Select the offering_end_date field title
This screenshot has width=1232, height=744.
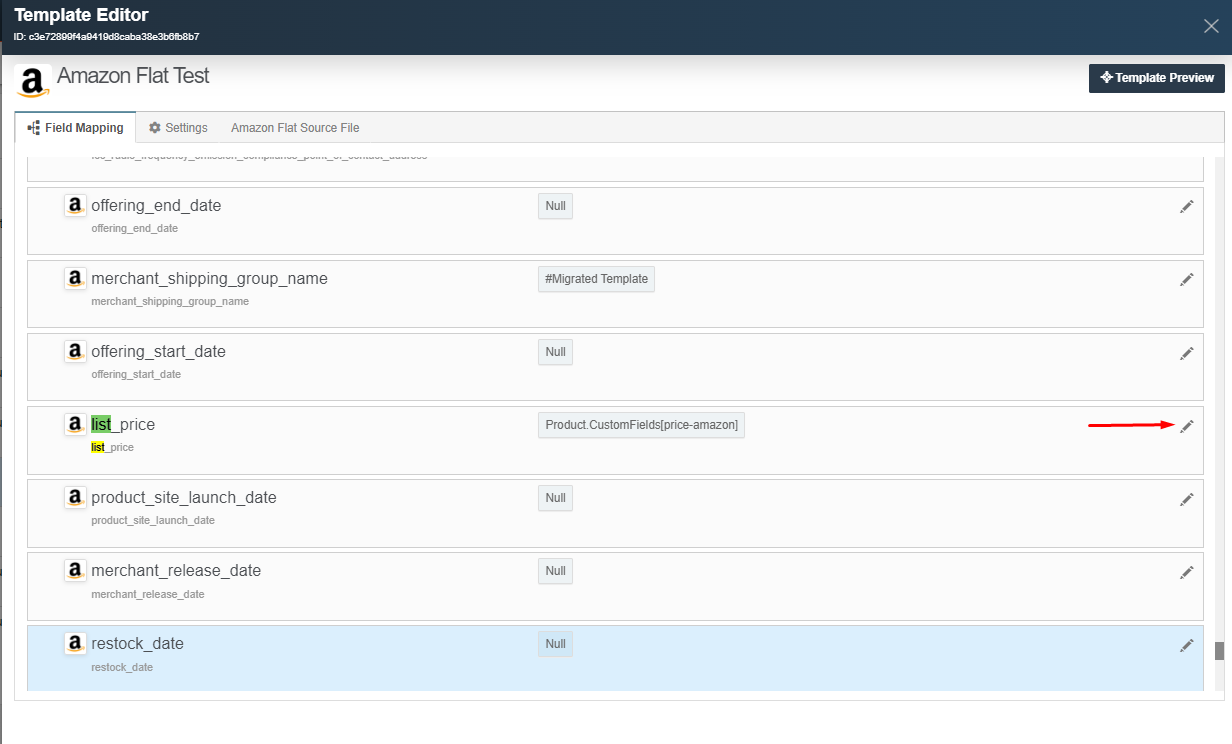coord(156,205)
